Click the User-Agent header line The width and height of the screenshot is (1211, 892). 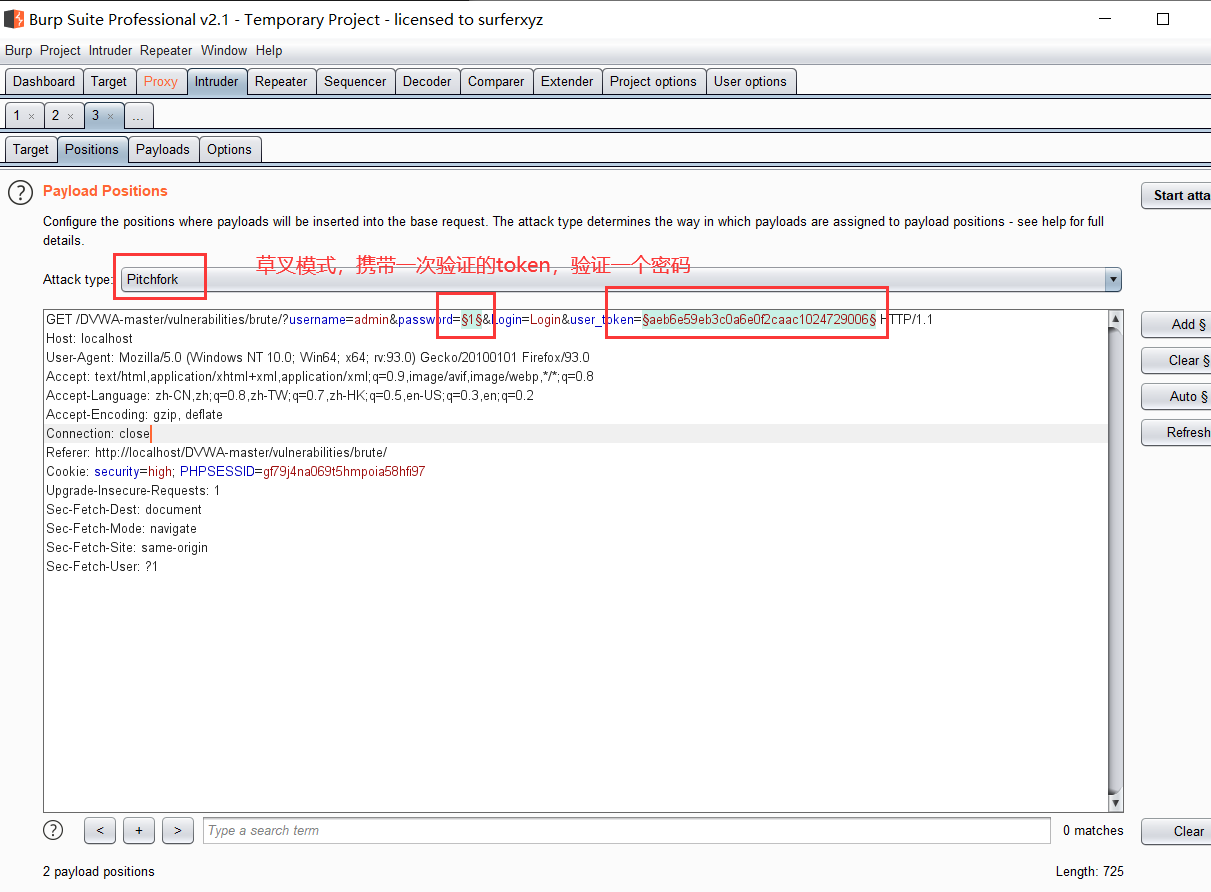(x=318, y=358)
